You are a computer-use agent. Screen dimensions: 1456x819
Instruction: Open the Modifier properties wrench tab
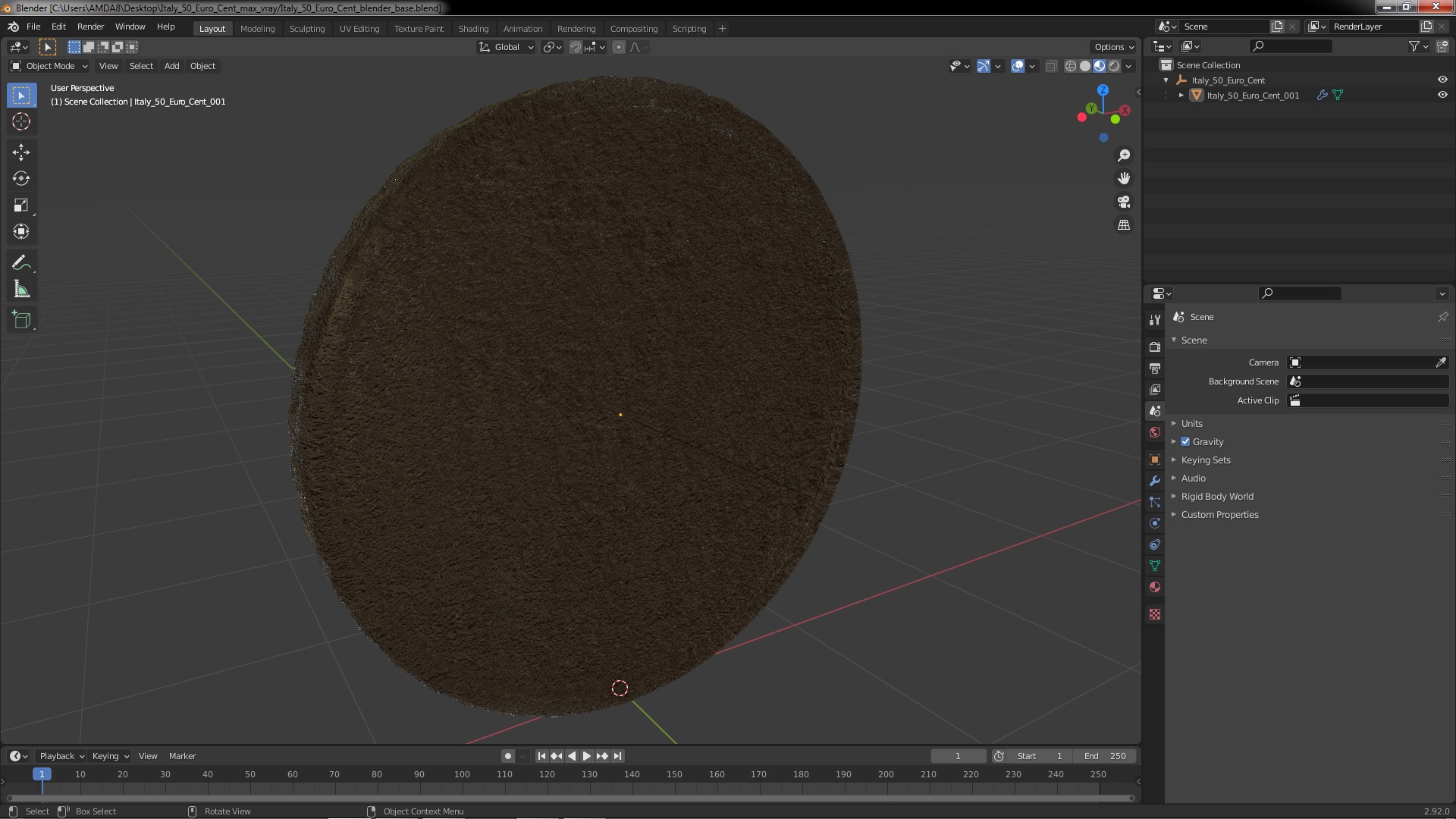(1155, 481)
